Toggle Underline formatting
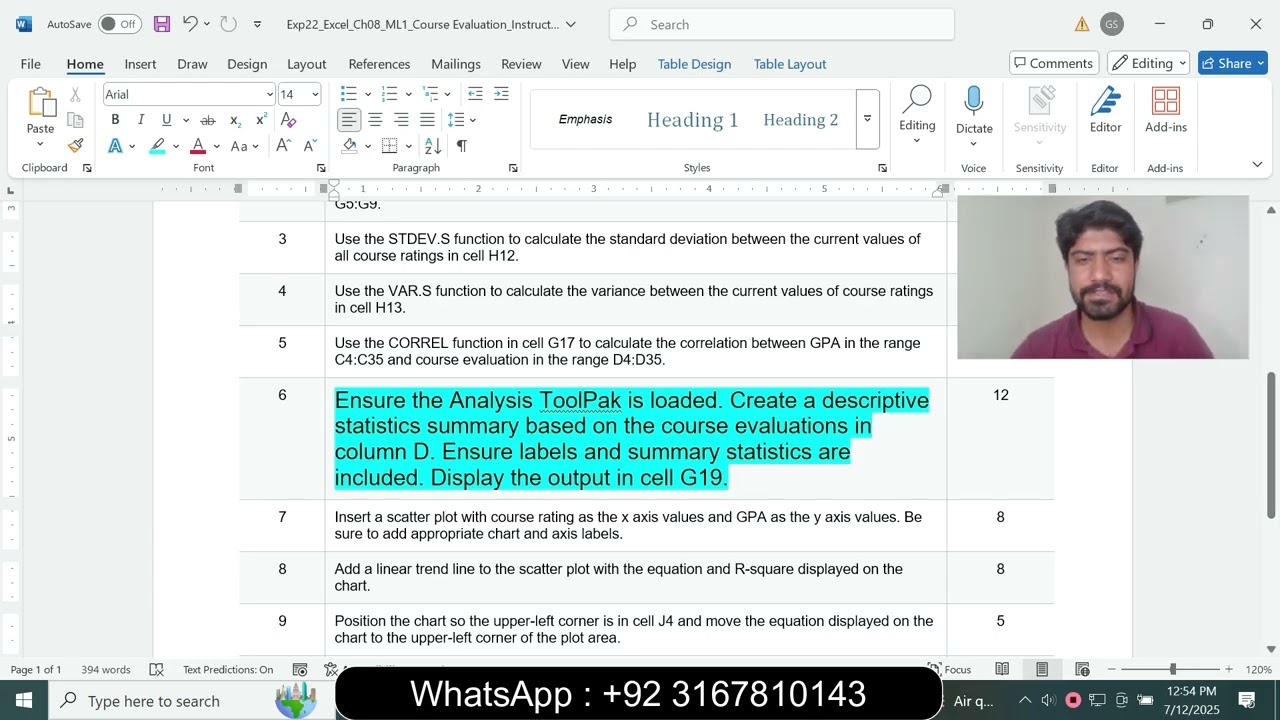 click(x=166, y=120)
